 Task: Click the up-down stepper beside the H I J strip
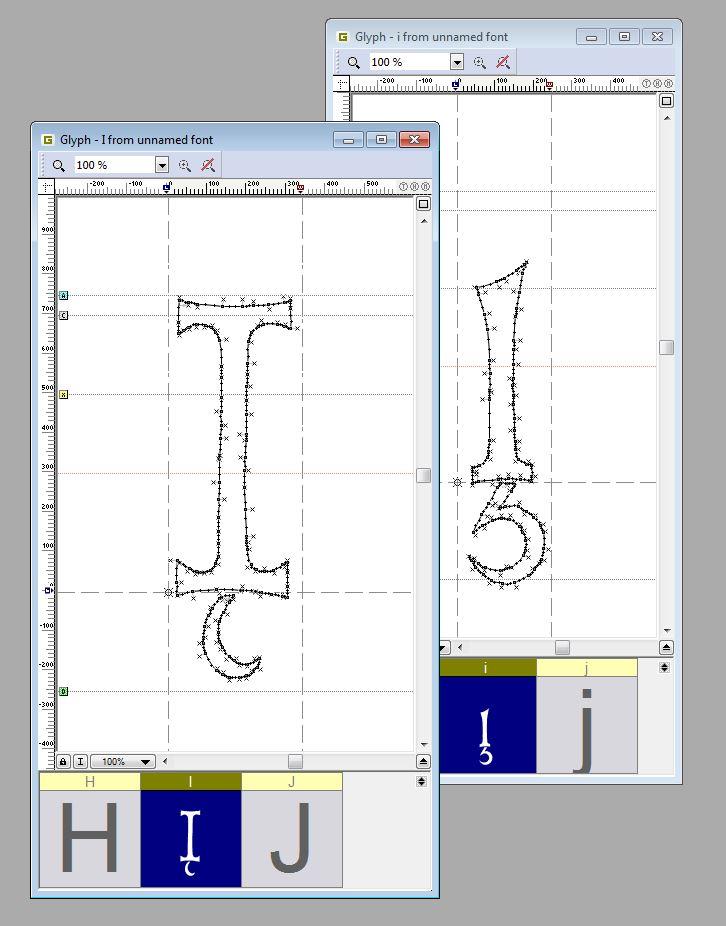click(421, 781)
